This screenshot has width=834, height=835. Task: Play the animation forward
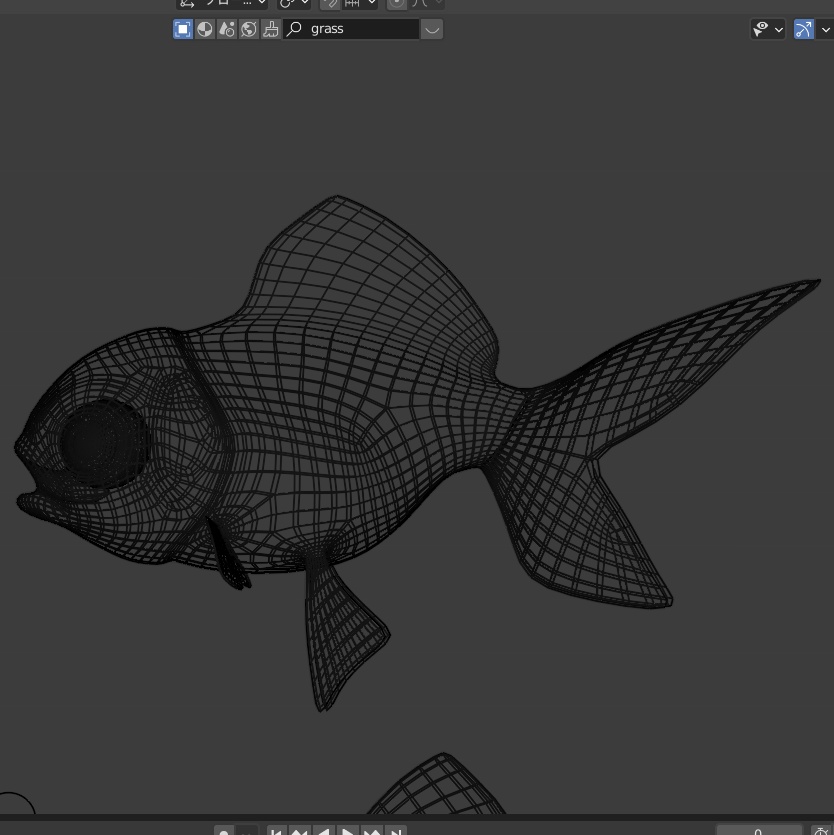pos(347,831)
